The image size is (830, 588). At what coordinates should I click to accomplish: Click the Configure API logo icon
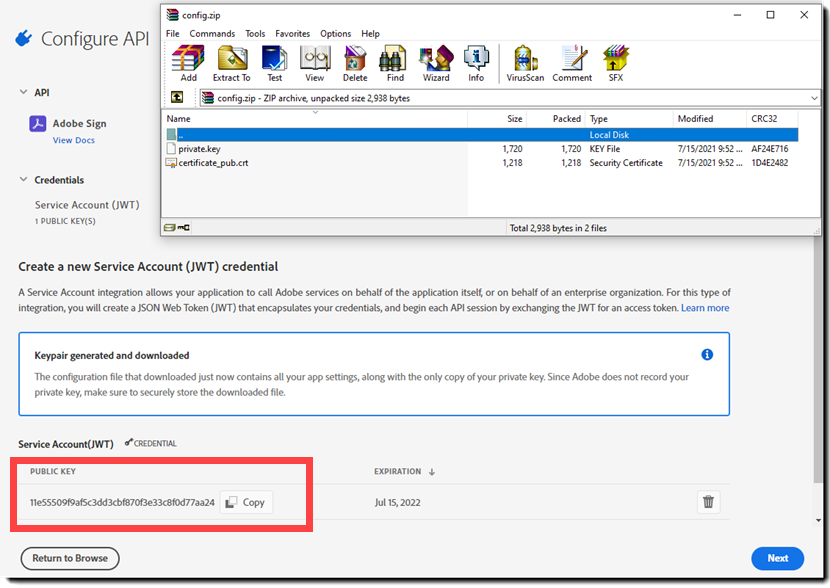click(x=23, y=38)
